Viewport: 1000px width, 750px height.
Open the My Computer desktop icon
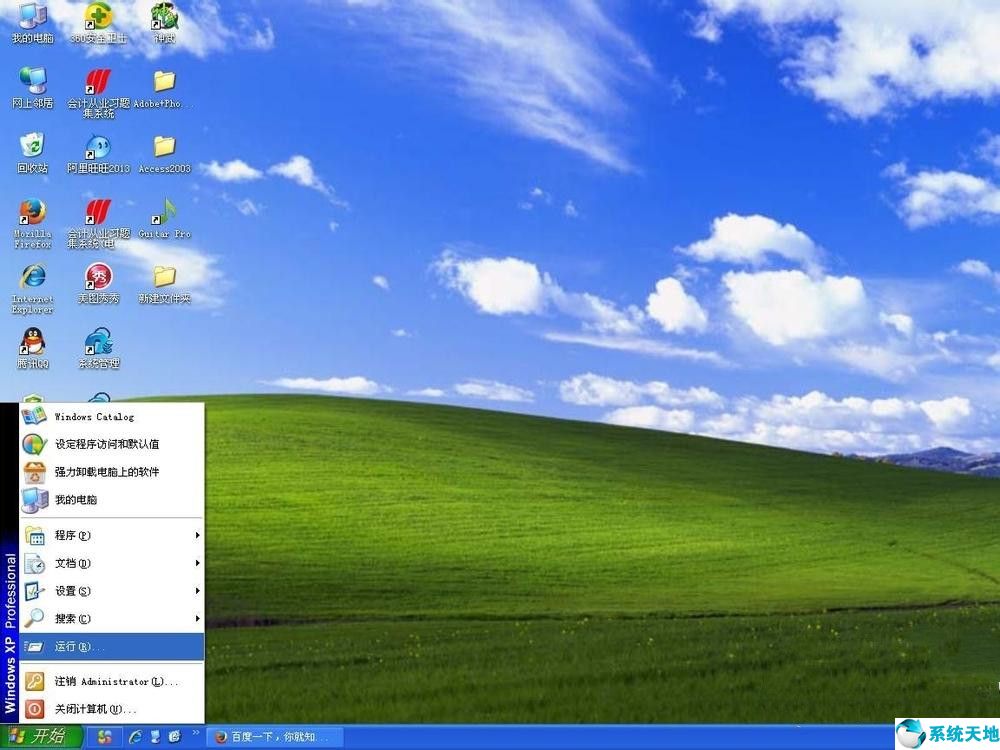(33, 23)
